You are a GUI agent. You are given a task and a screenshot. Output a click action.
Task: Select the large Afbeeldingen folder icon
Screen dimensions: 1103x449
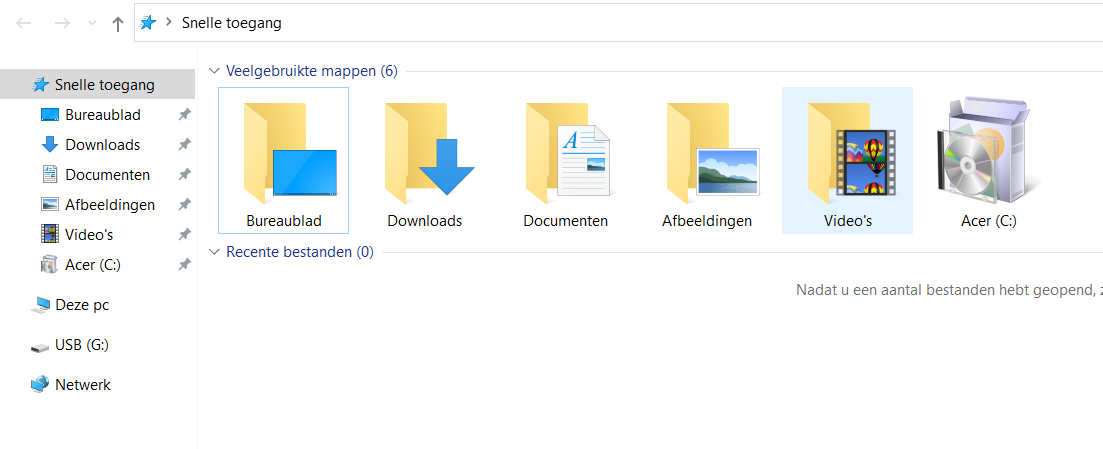(707, 160)
